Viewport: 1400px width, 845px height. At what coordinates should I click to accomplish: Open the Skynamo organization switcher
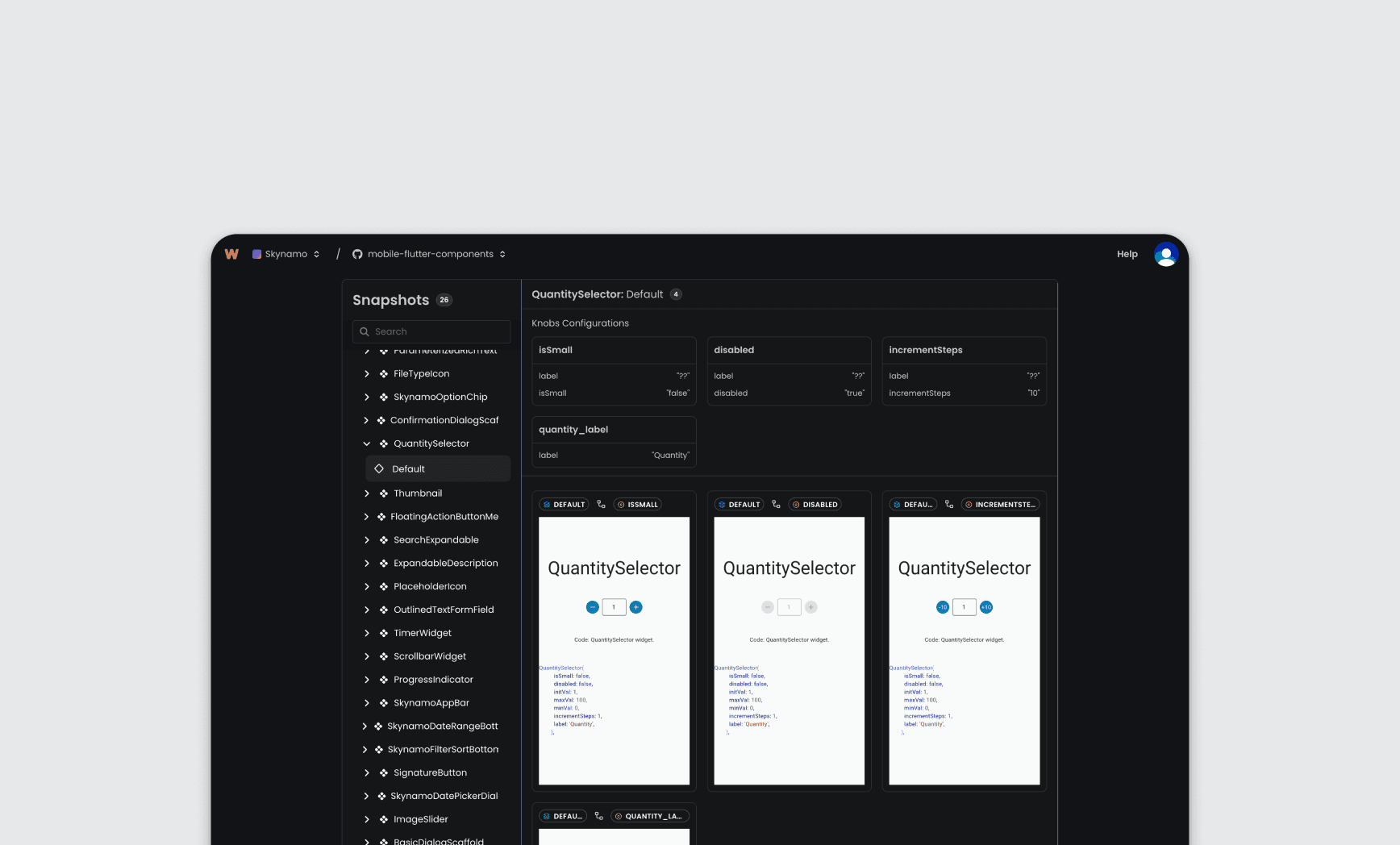[286, 254]
